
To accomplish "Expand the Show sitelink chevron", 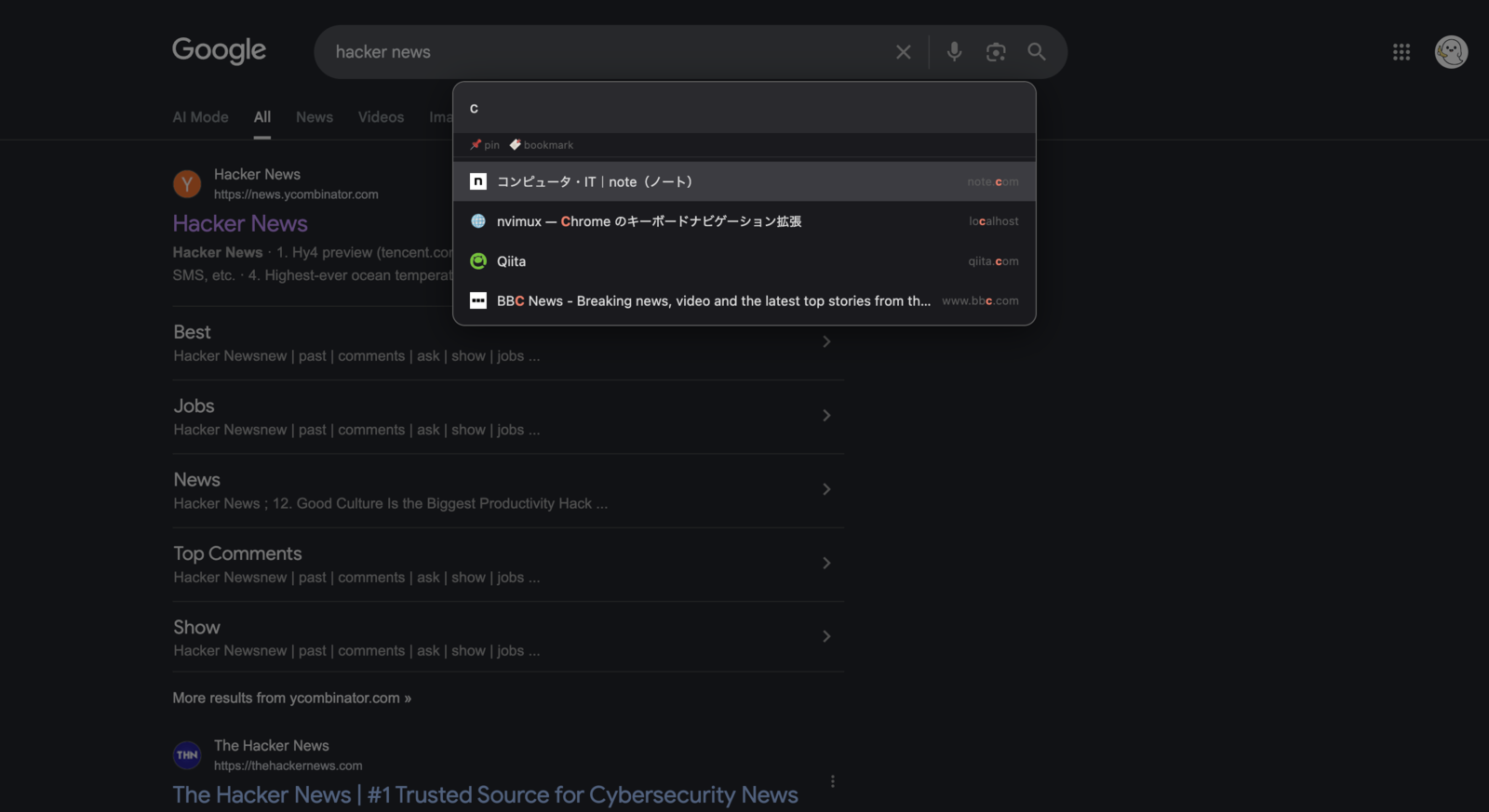I will pos(826,636).
